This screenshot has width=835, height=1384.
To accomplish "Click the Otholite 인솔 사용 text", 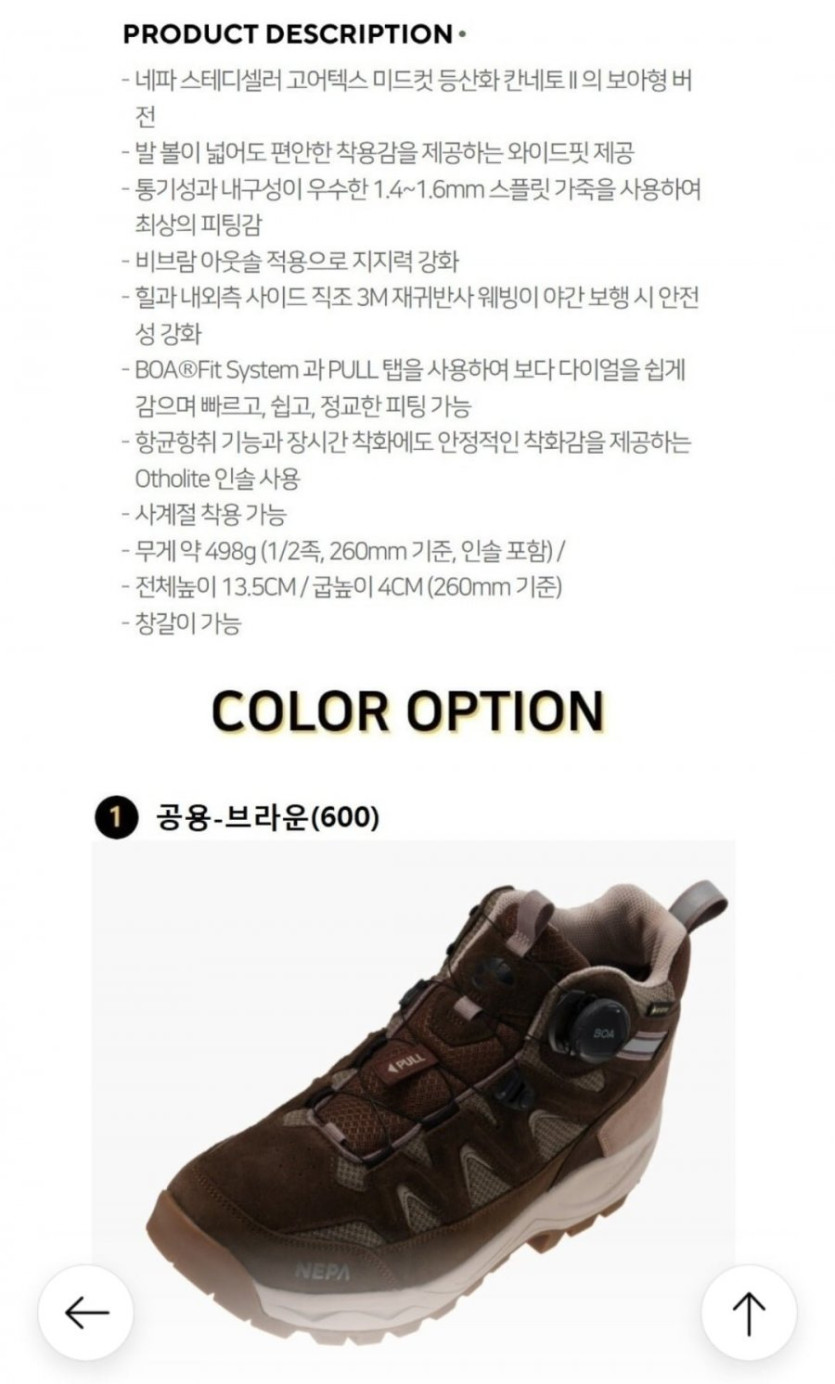I will [217, 478].
